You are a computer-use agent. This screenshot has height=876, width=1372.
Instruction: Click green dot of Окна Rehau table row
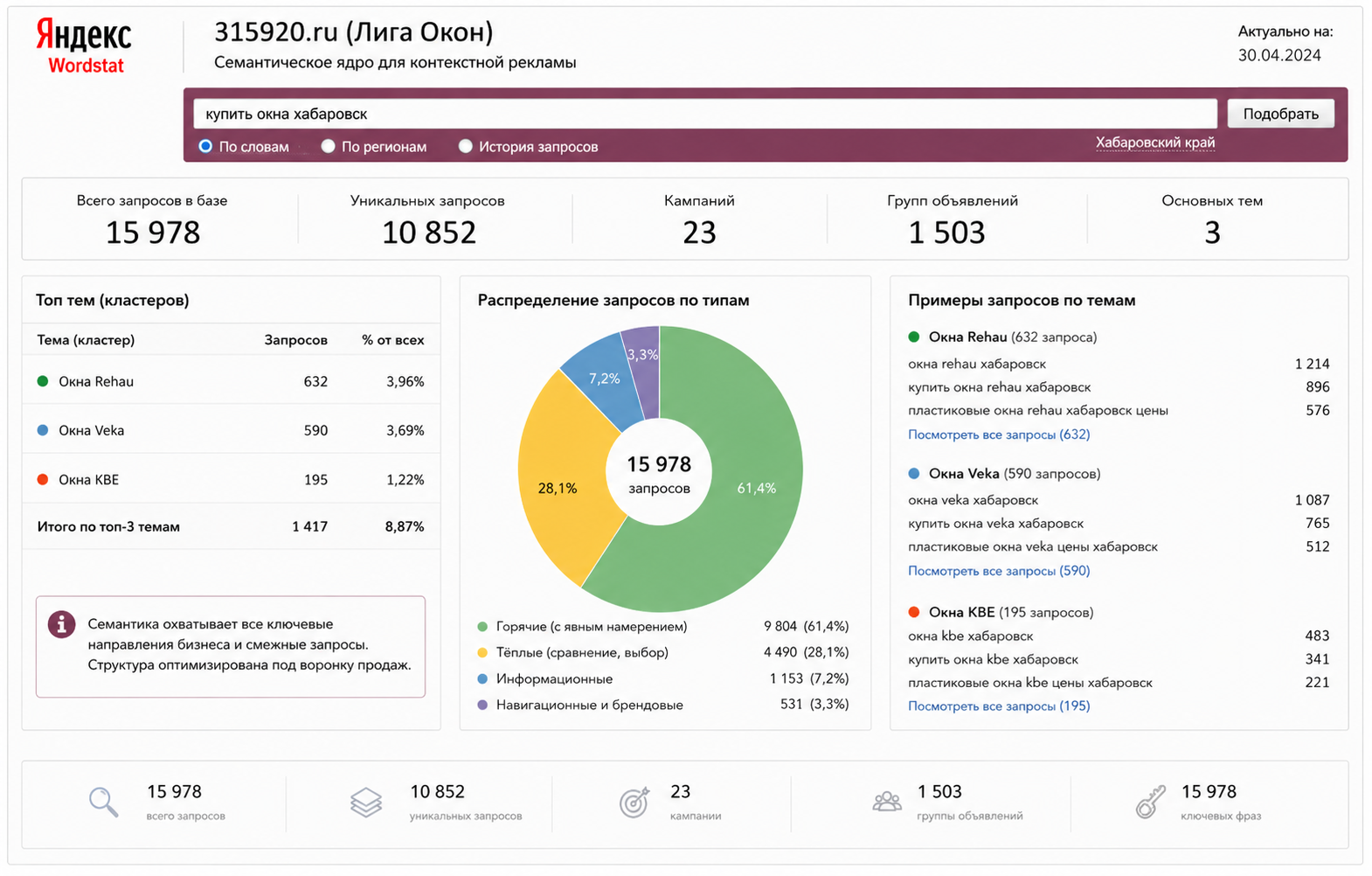43,381
